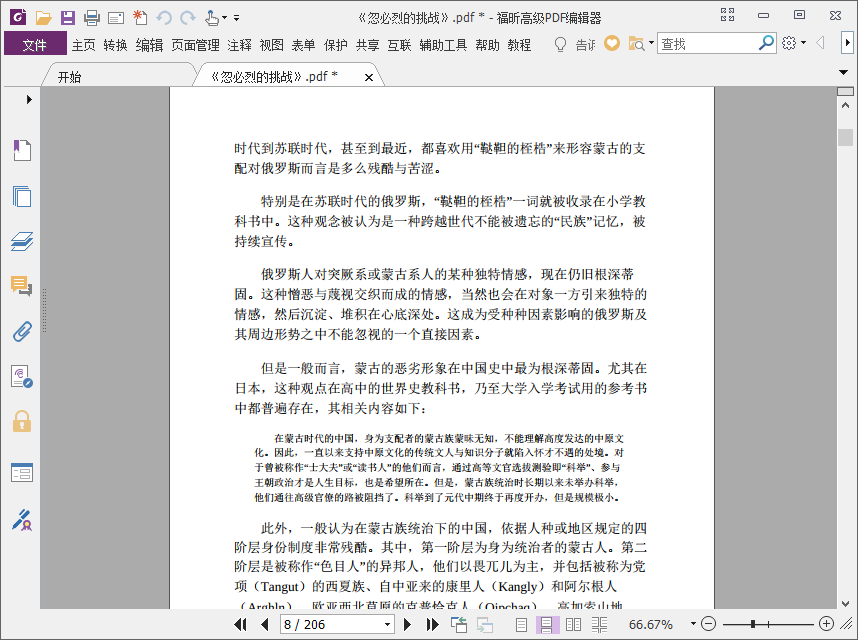
Task: Jump to the last page
Action: click(x=432, y=624)
